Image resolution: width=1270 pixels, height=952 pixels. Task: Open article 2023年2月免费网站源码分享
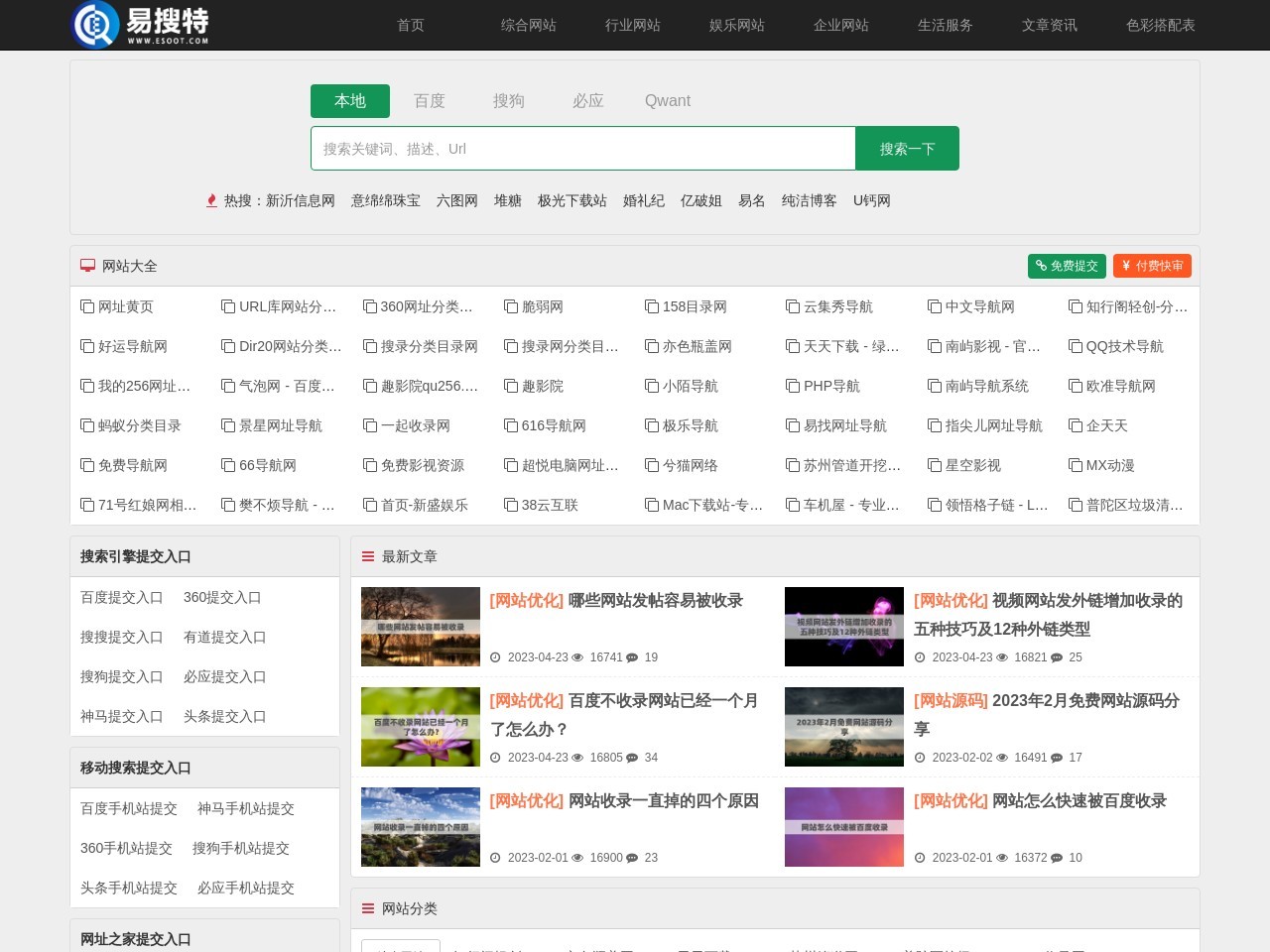(1047, 714)
